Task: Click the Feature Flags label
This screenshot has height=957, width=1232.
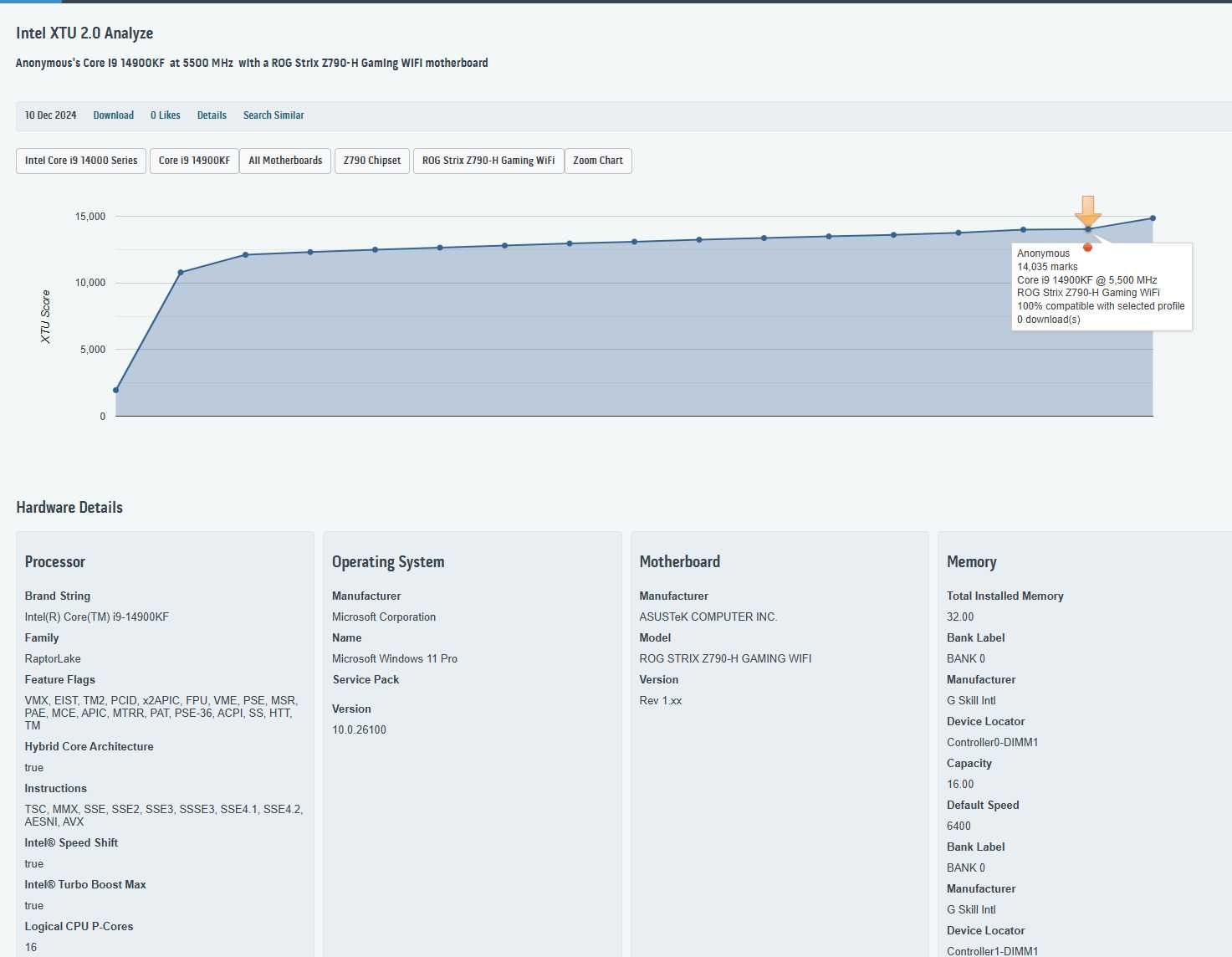Action: pos(60,679)
